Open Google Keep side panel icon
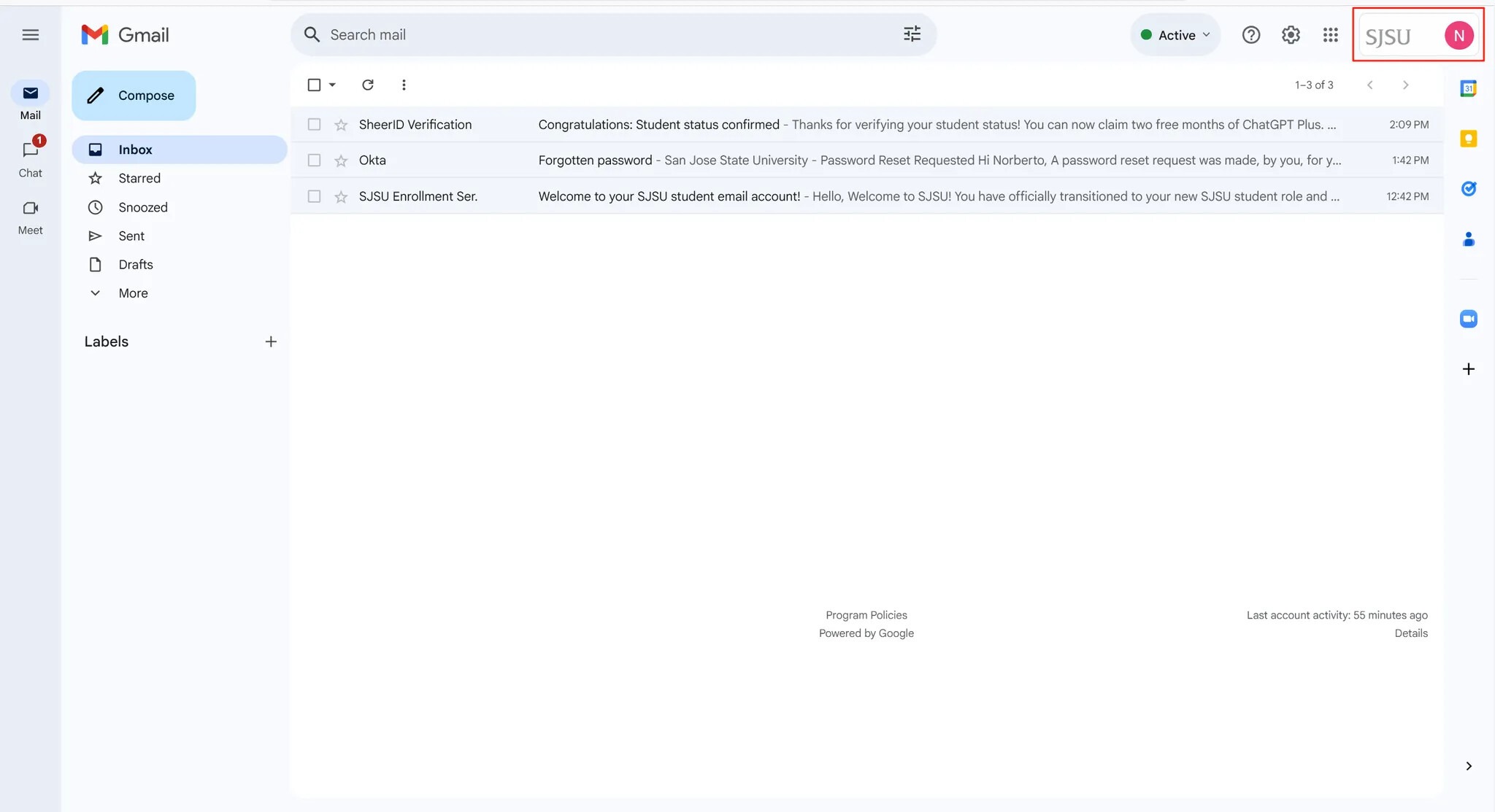The width and height of the screenshot is (1495, 812). [1468, 139]
